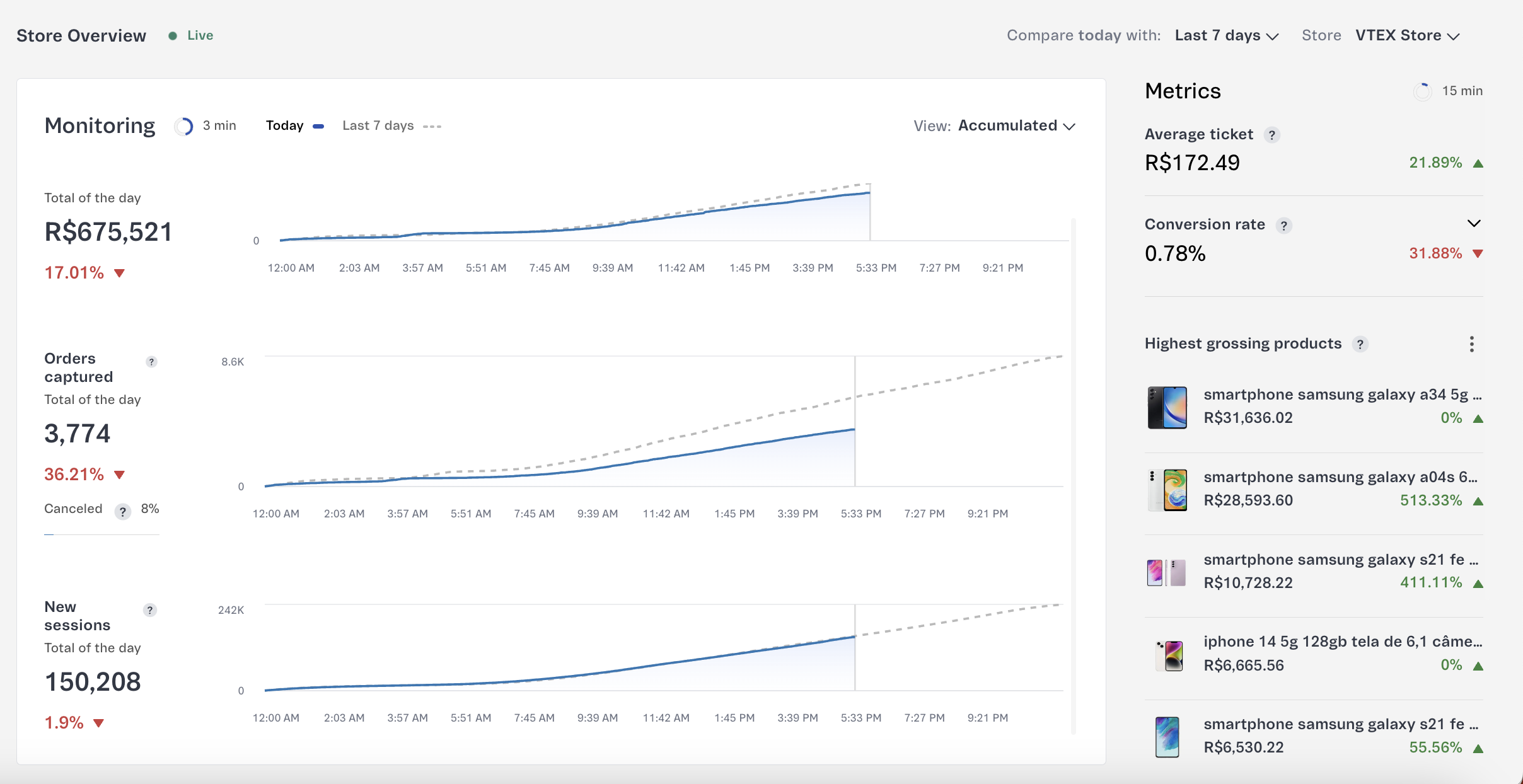Open Highest grossing products three-dot menu

pyautogui.click(x=1471, y=344)
